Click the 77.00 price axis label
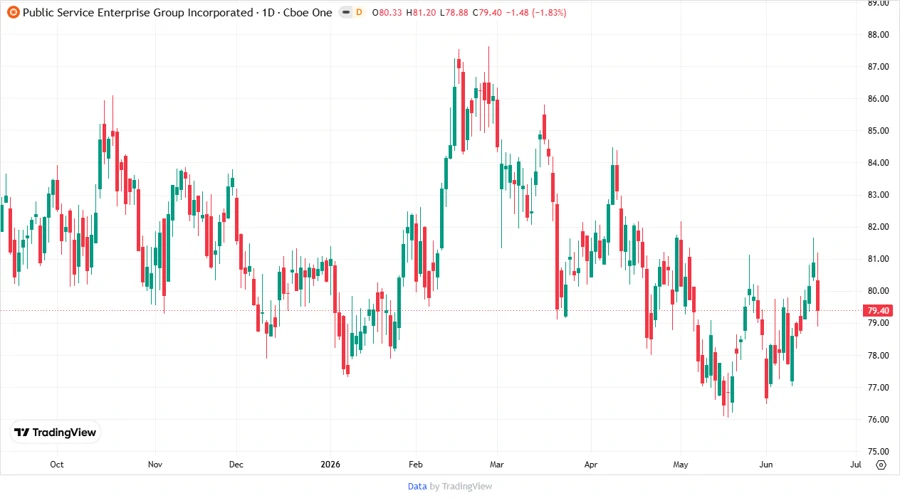Viewport: 900px width, 498px height. pyautogui.click(x=878, y=388)
